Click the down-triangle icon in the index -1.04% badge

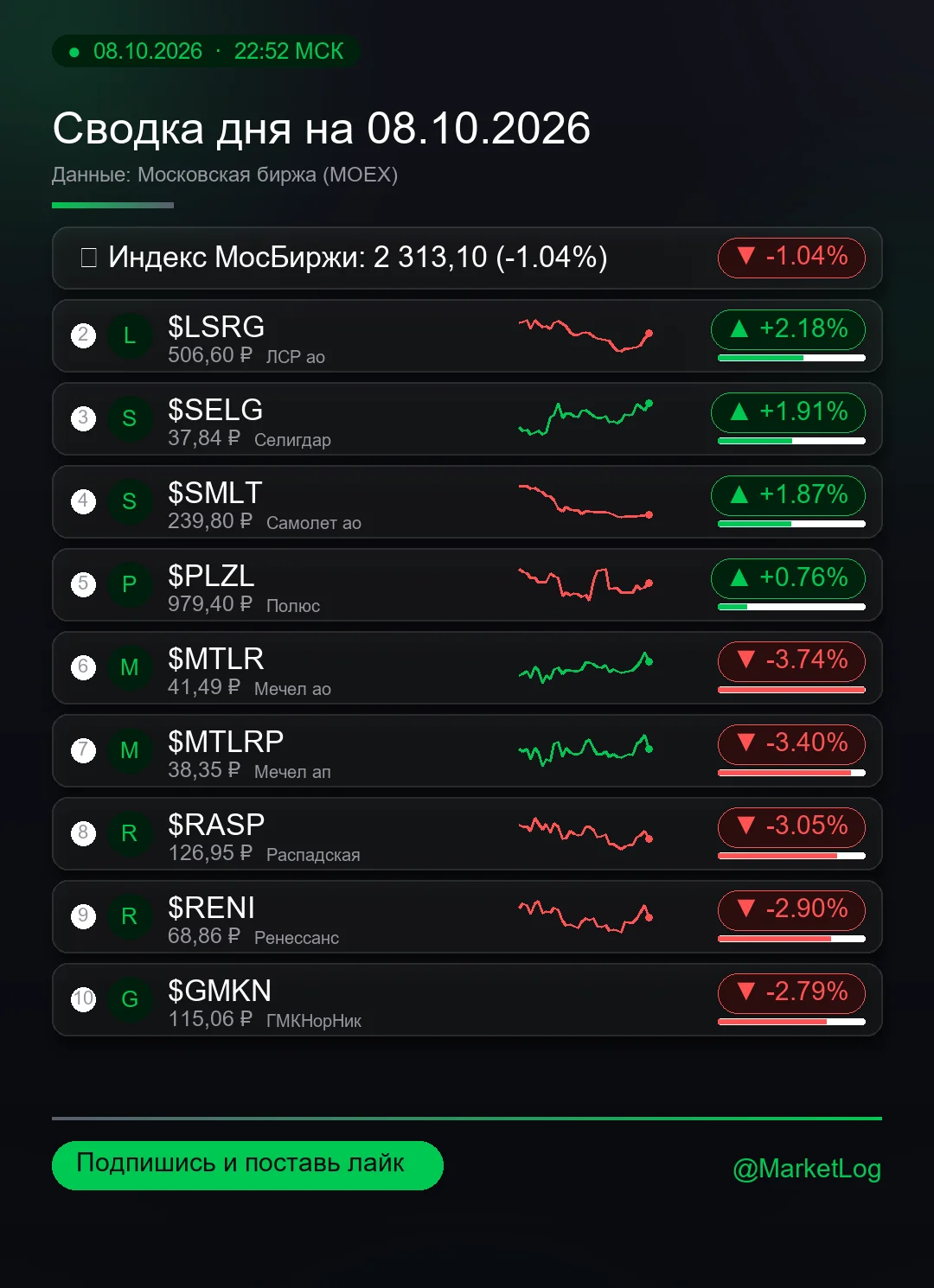tap(745, 256)
